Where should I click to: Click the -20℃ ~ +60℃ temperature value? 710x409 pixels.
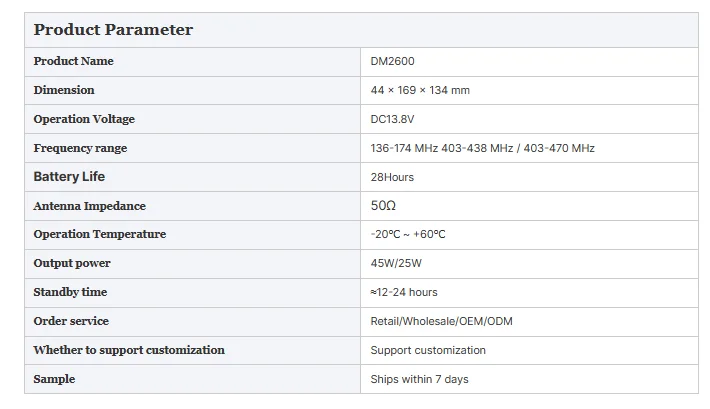tap(408, 234)
